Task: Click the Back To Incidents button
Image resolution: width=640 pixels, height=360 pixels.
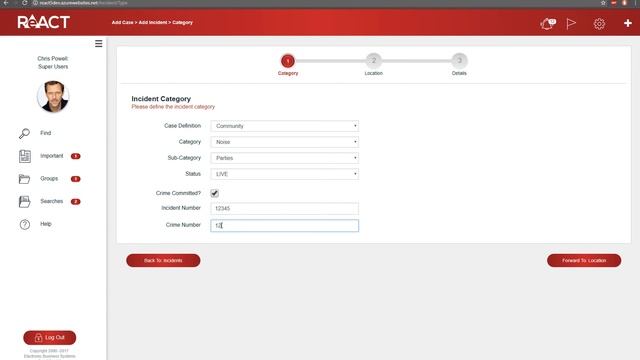Action: click(x=163, y=260)
